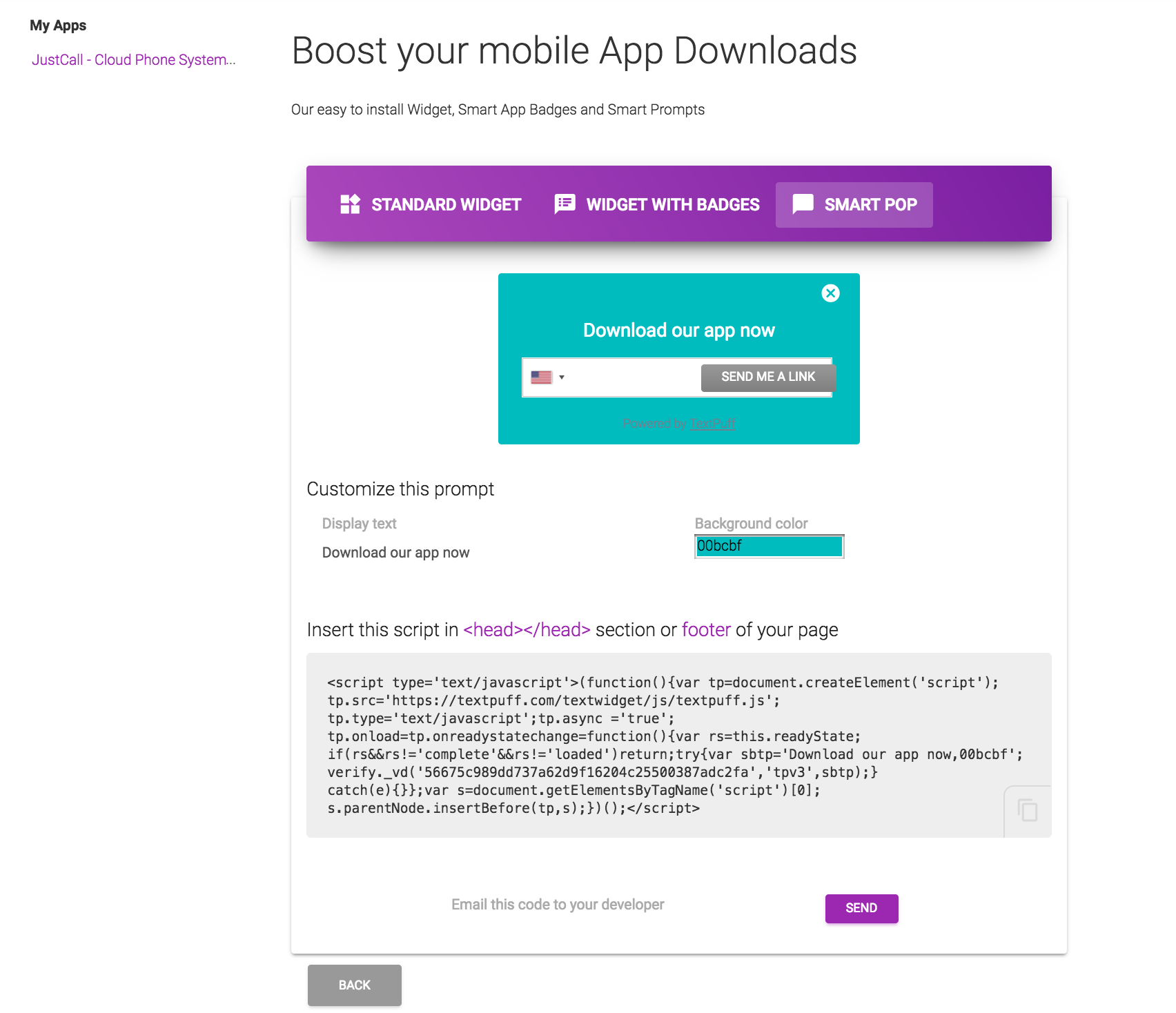
Task: Click the Email this code to developer field
Action: (x=558, y=905)
